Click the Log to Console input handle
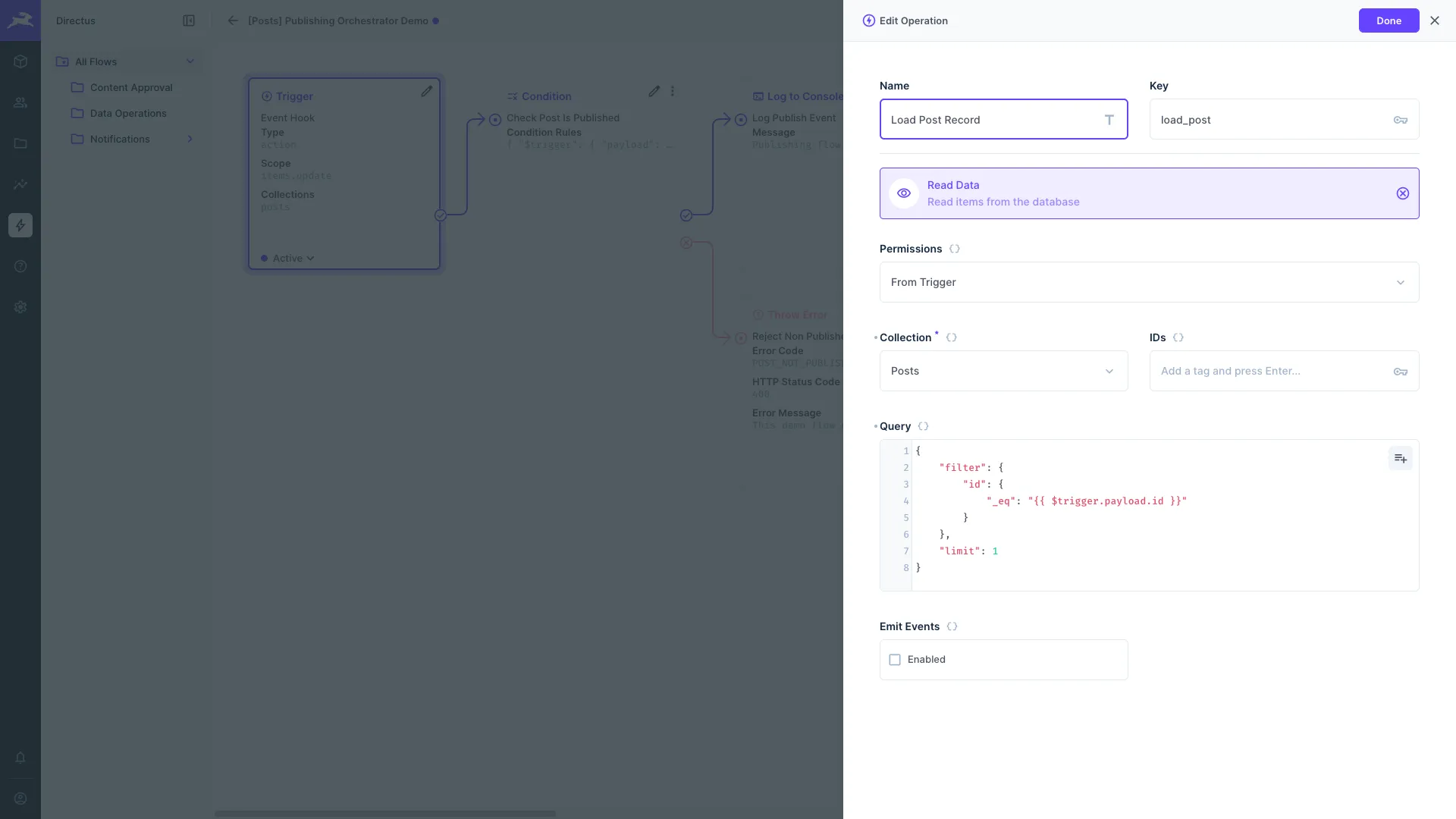The image size is (1456, 819). (x=741, y=120)
